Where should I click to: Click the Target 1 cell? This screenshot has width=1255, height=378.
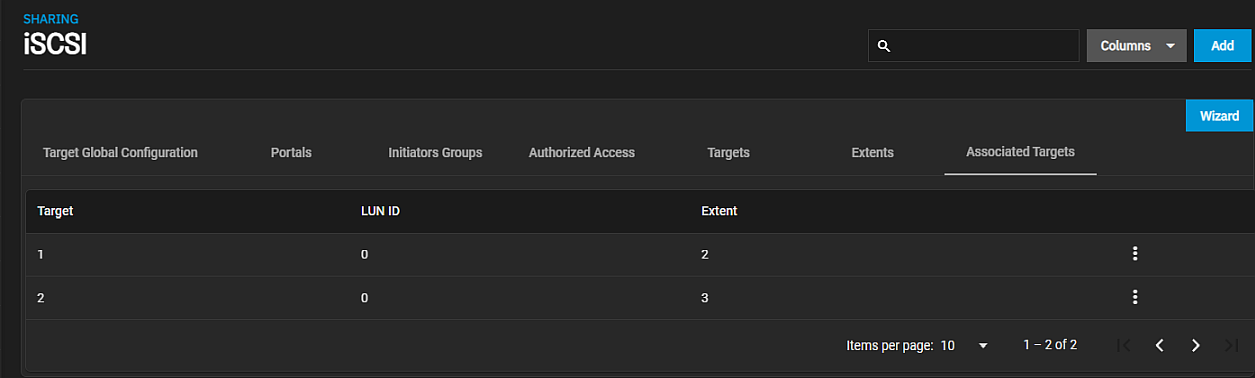40,255
